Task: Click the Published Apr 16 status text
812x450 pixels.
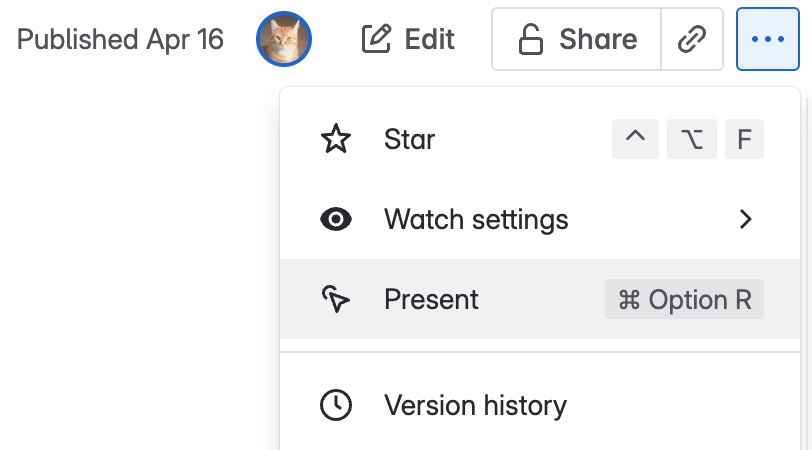Action: click(x=121, y=39)
